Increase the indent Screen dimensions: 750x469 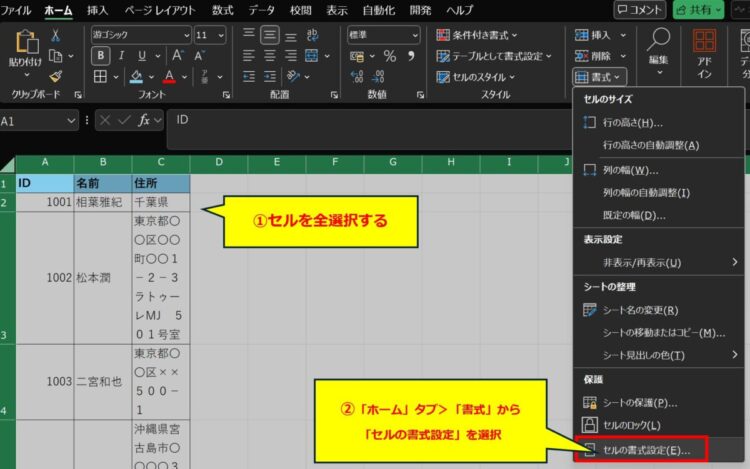(x=270, y=76)
